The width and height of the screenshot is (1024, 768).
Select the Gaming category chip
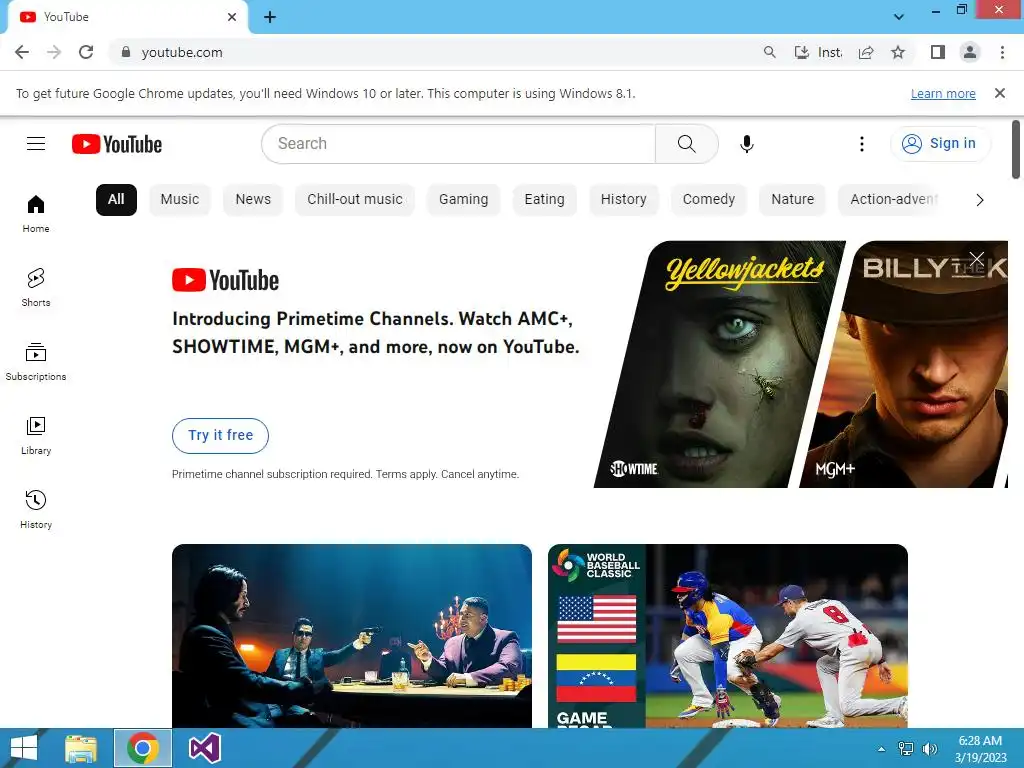[463, 200]
